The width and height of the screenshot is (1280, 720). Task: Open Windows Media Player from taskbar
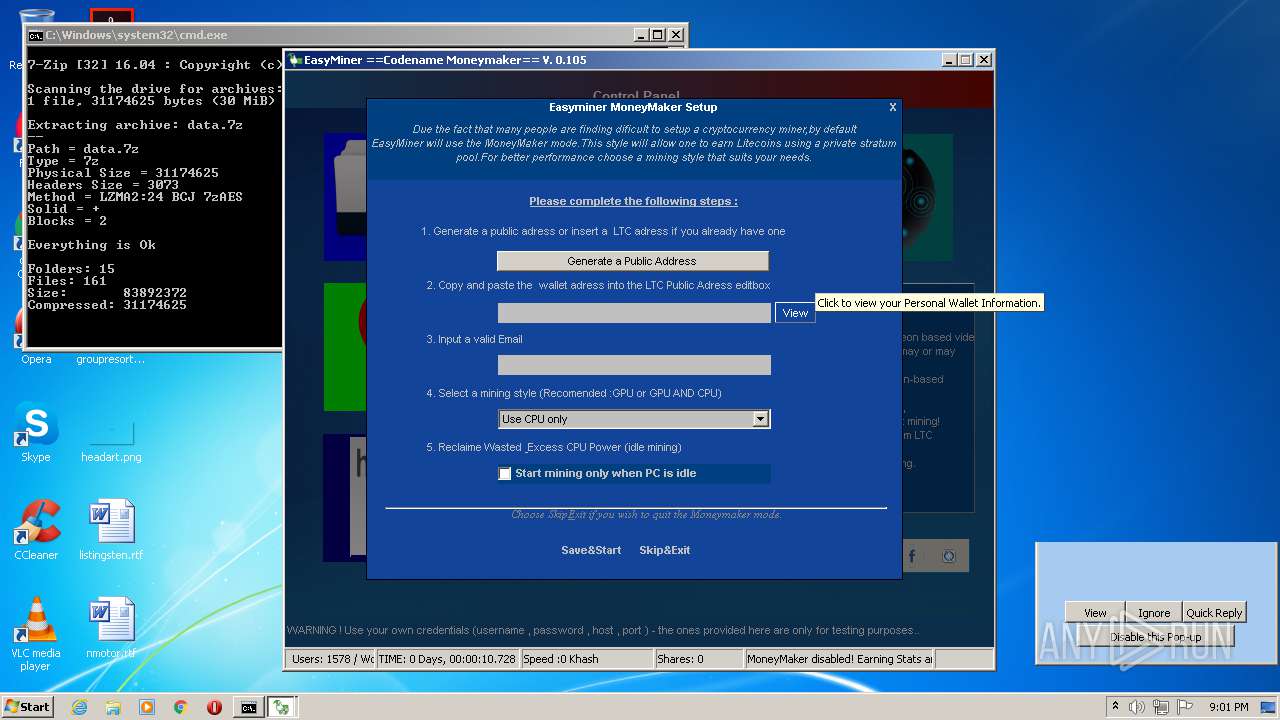pos(147,707)
